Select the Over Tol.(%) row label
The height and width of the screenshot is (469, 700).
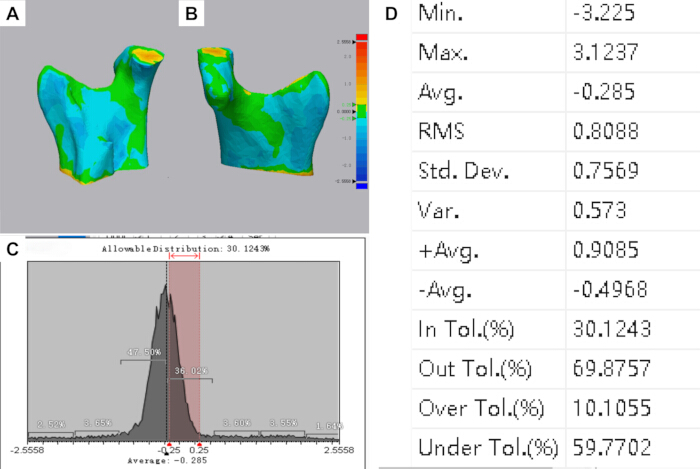(481, 408)
